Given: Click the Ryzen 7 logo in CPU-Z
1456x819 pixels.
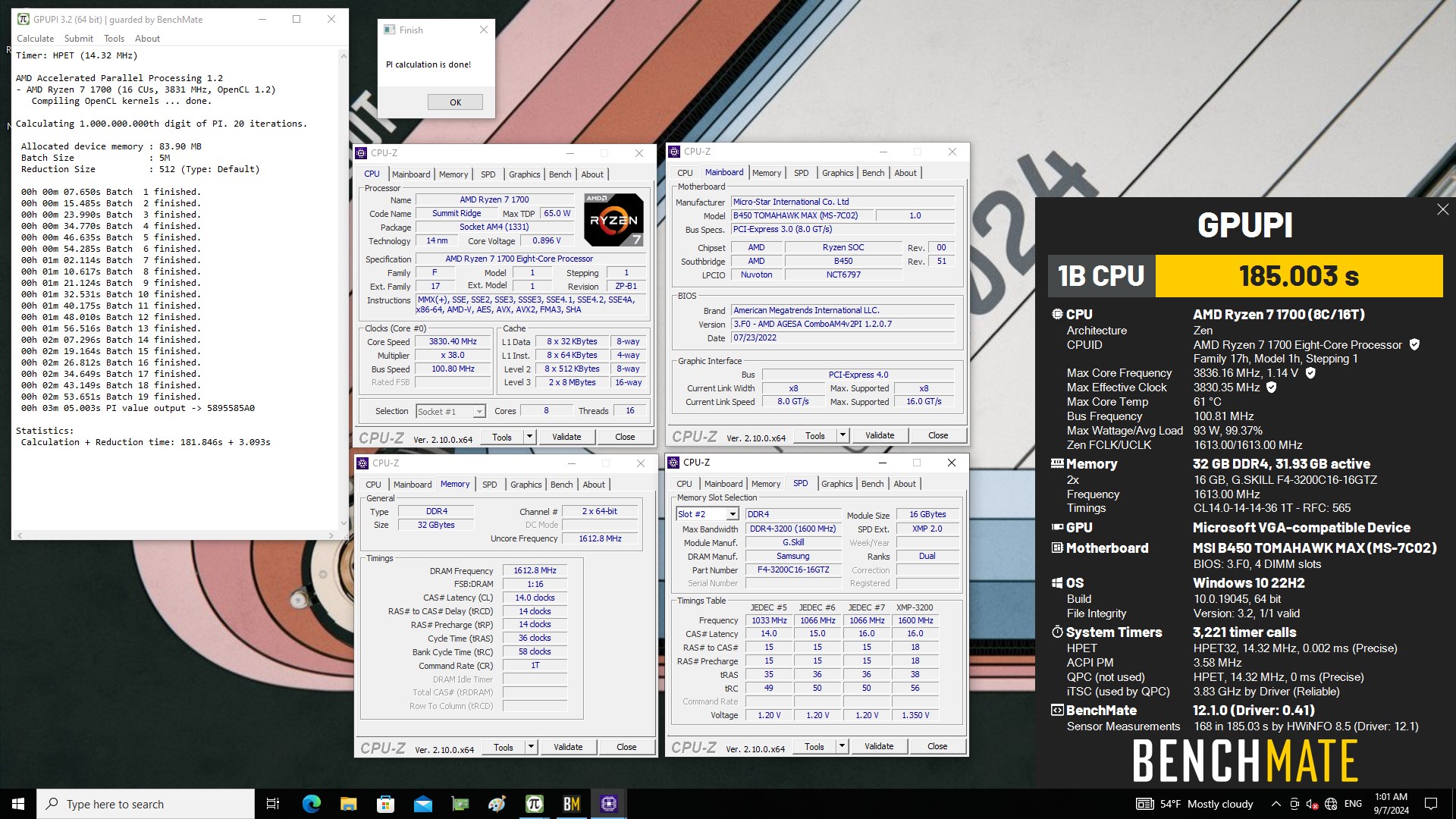Looking at the screenshot, I should click(613, 220).
